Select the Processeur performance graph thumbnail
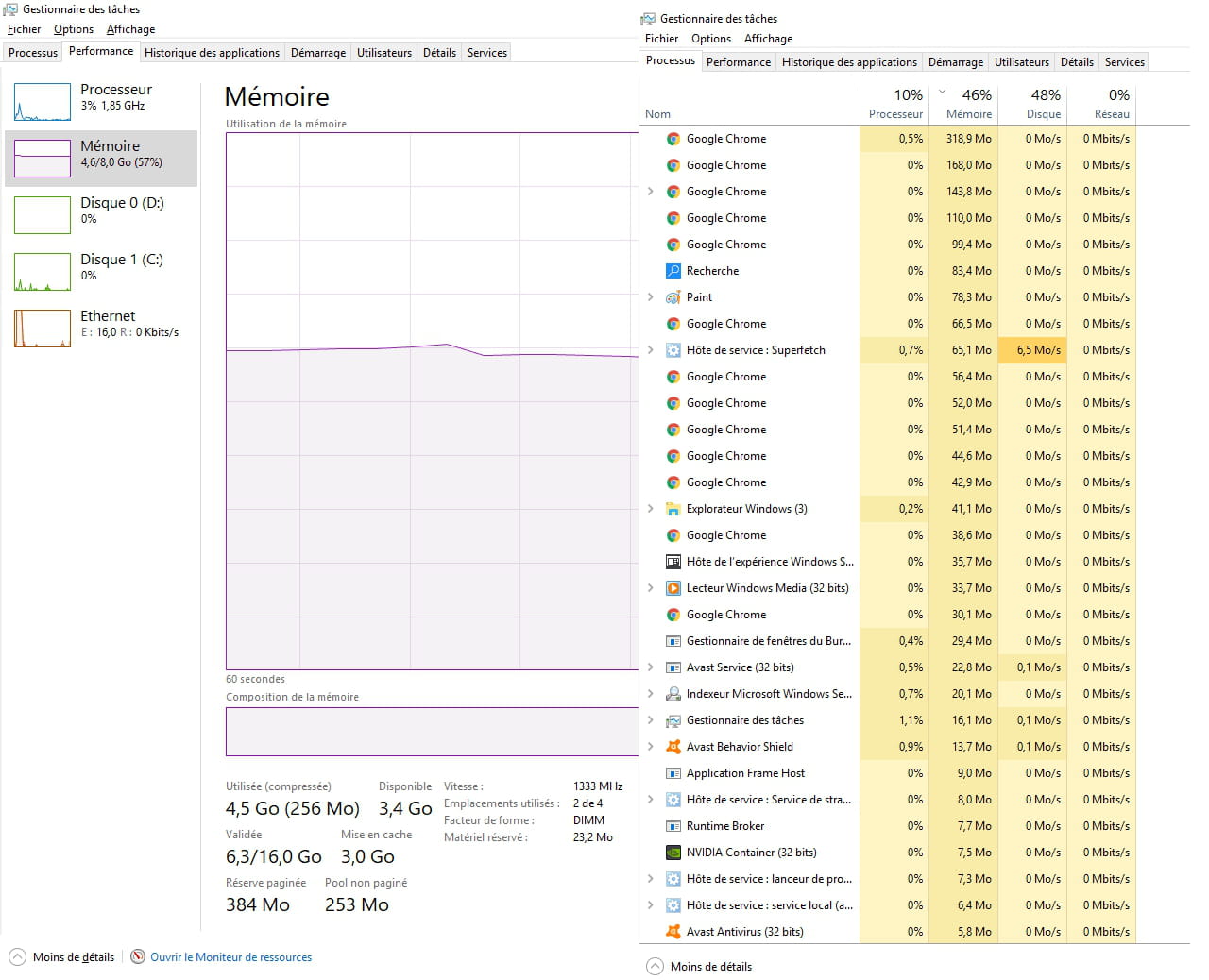The height and width of the screenshot is (980, 1209). 43,102
